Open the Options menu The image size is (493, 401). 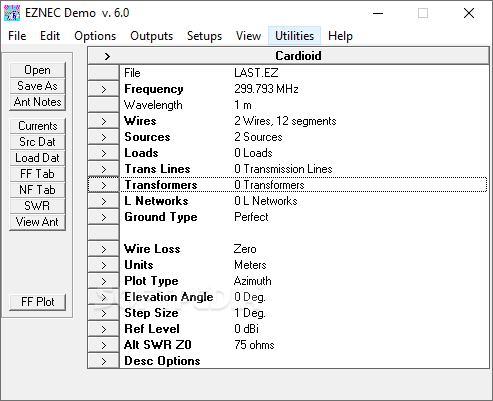coord(95,36)
